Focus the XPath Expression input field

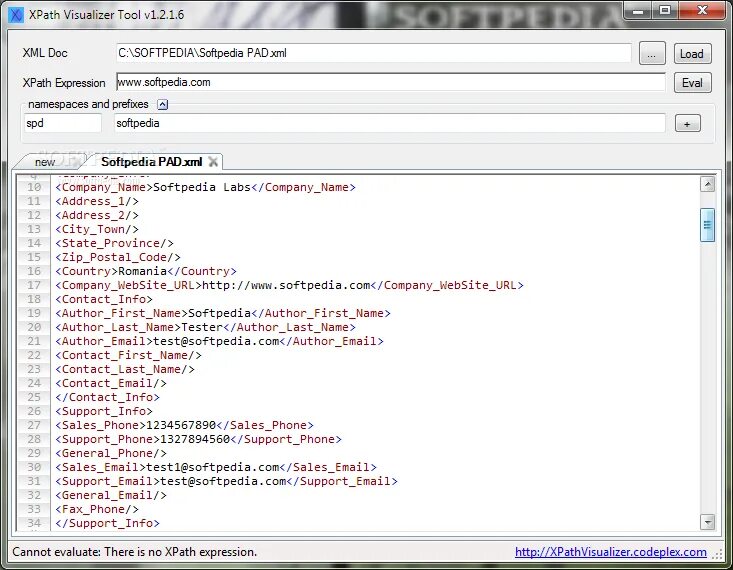391,82
